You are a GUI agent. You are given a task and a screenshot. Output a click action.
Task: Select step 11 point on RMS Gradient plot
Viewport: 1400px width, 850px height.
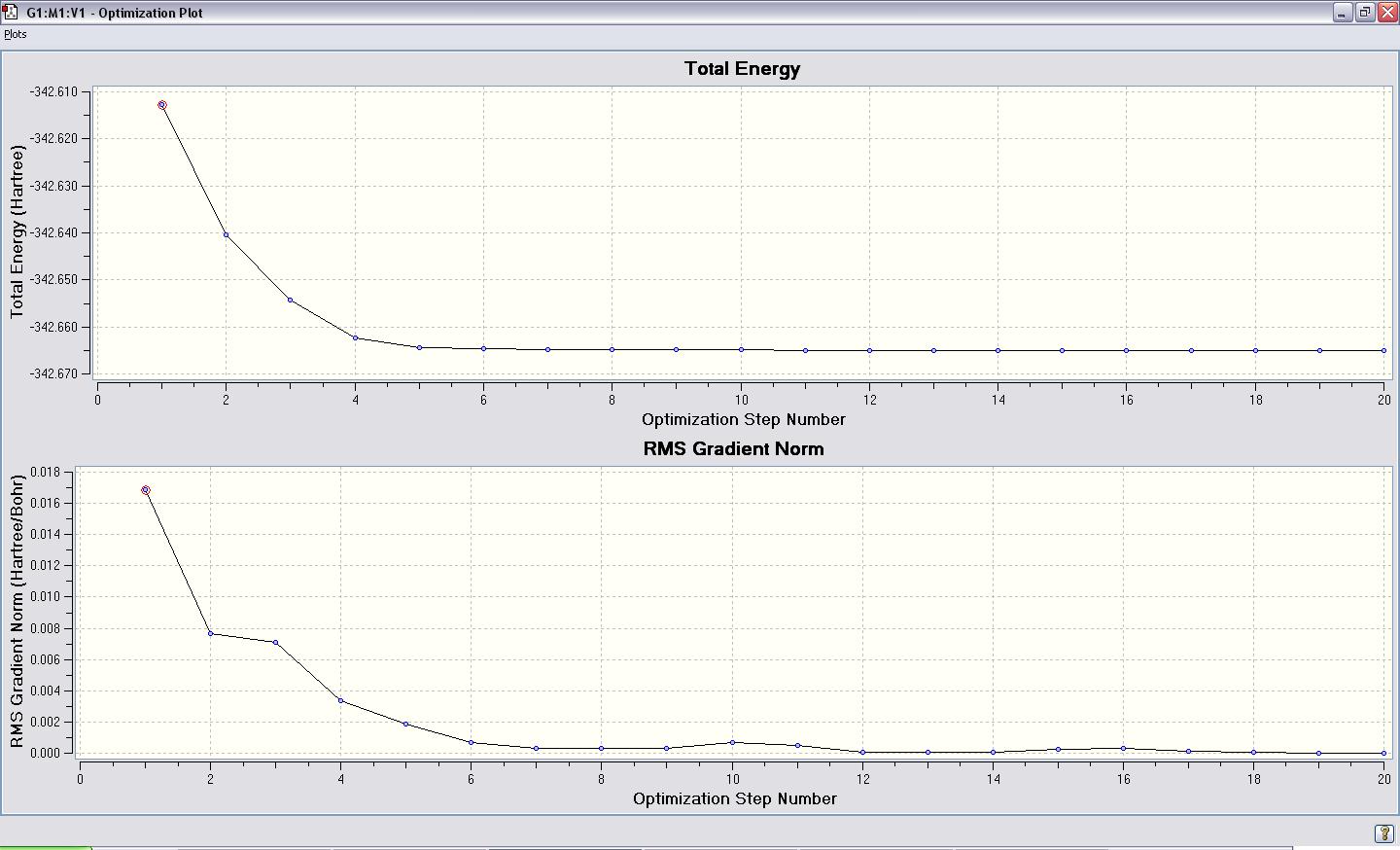click(797, 745)
